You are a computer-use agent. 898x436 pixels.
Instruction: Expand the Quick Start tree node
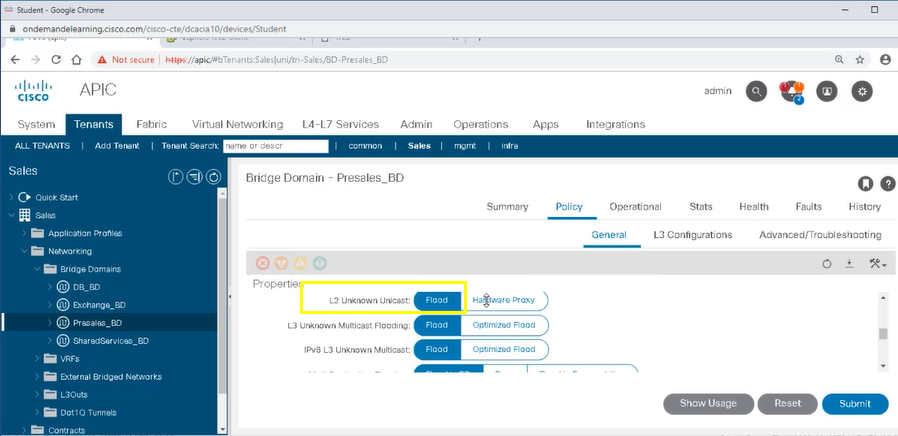11,197
